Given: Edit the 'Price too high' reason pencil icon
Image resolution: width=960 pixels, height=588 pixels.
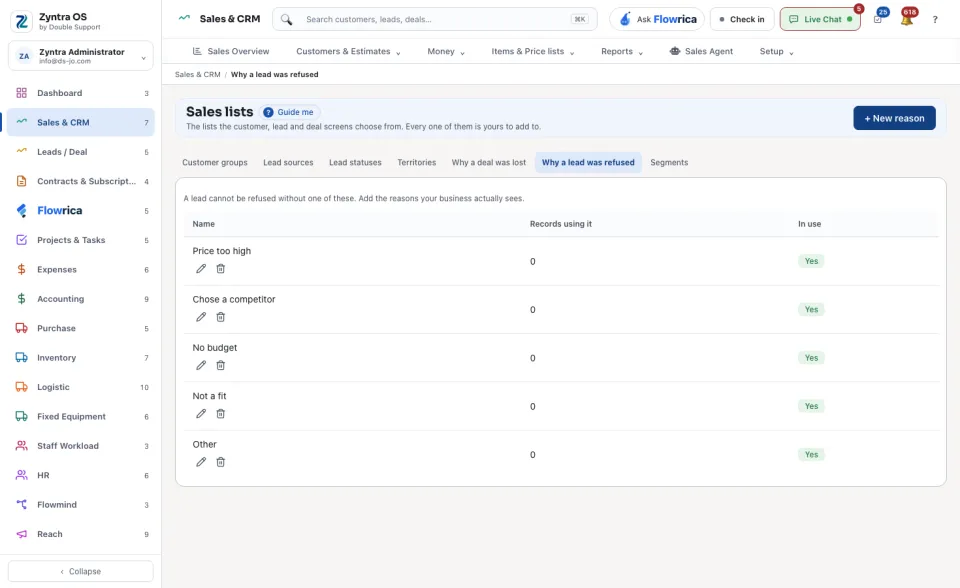Looking at the screenshot, I should click(x=201, y=269).
